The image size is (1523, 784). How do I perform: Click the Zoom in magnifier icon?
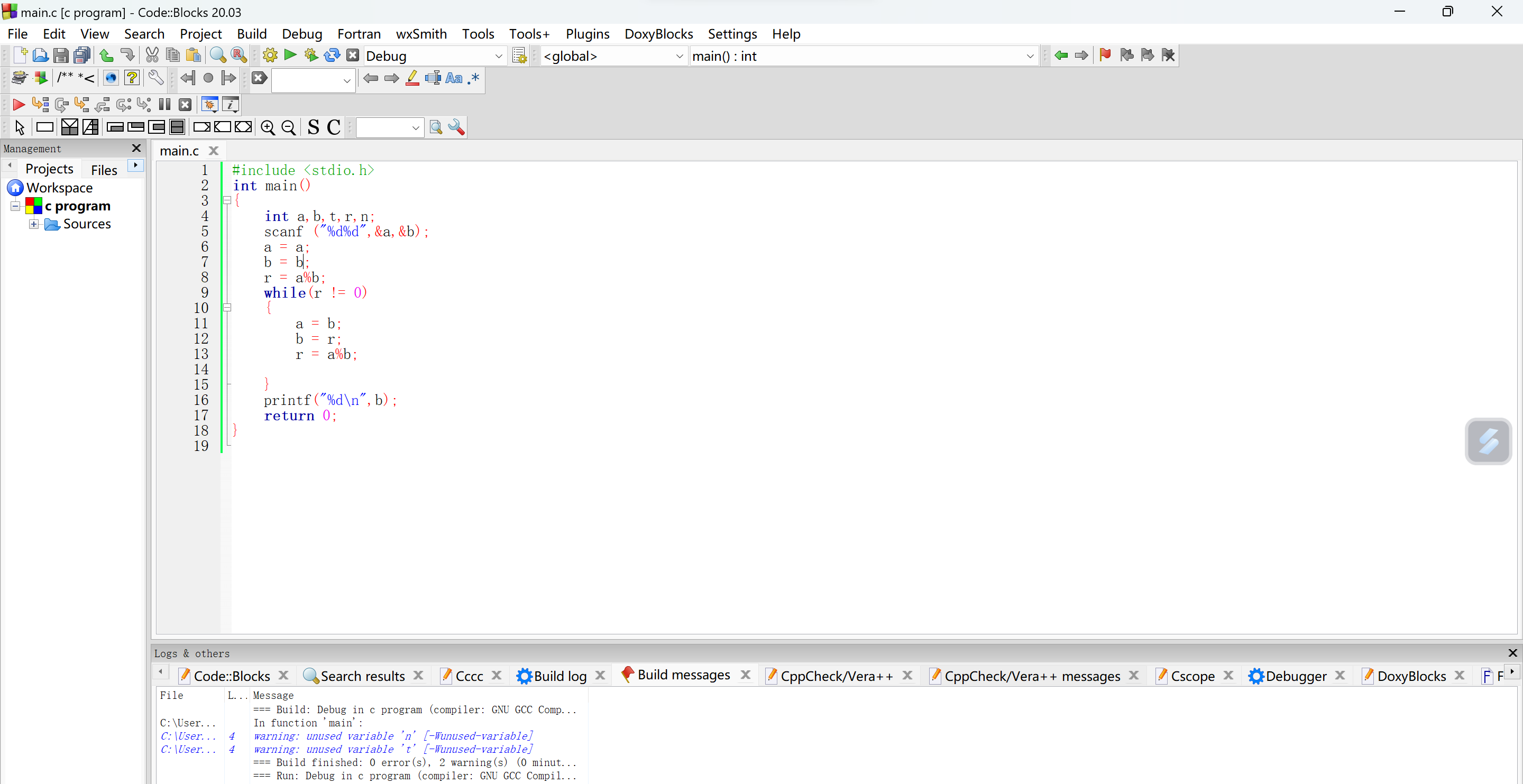tap(268, 127)
